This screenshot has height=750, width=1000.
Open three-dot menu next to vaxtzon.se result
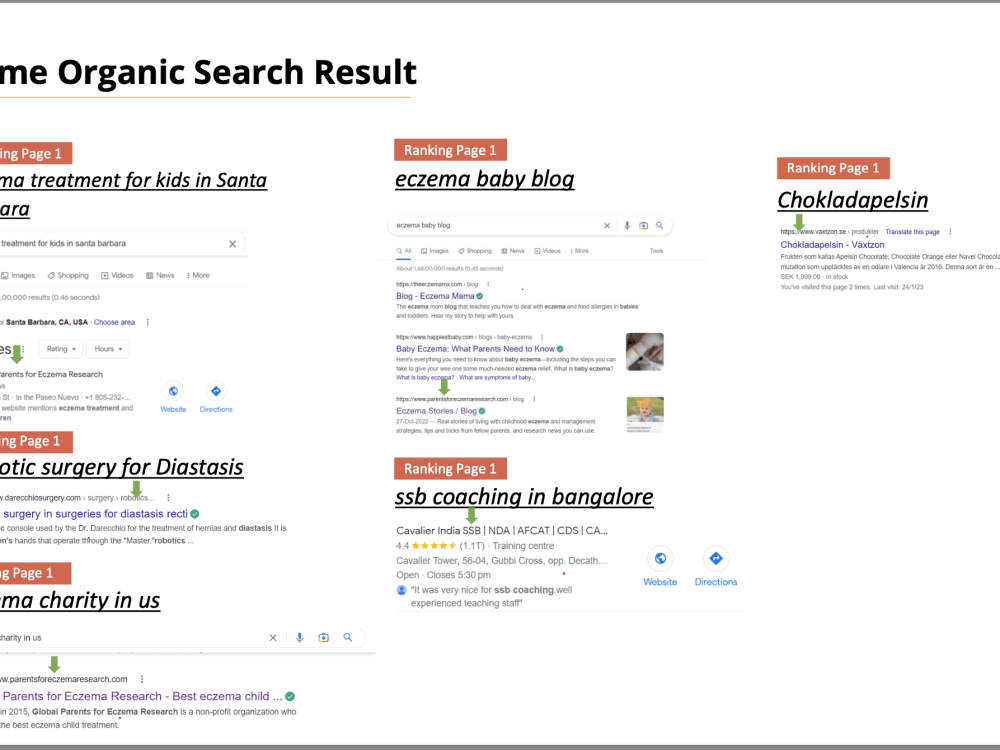point(950,232)
